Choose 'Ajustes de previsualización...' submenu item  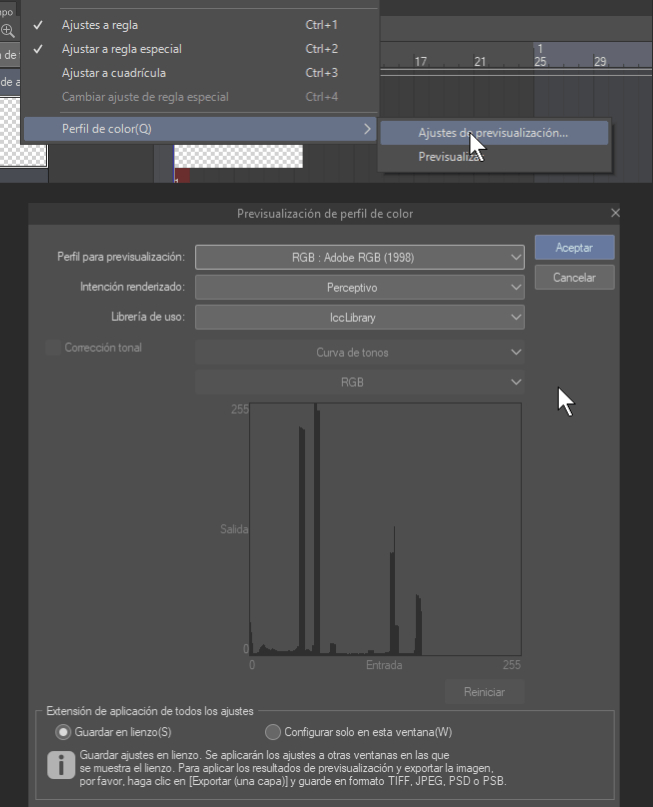click(493, 132)
